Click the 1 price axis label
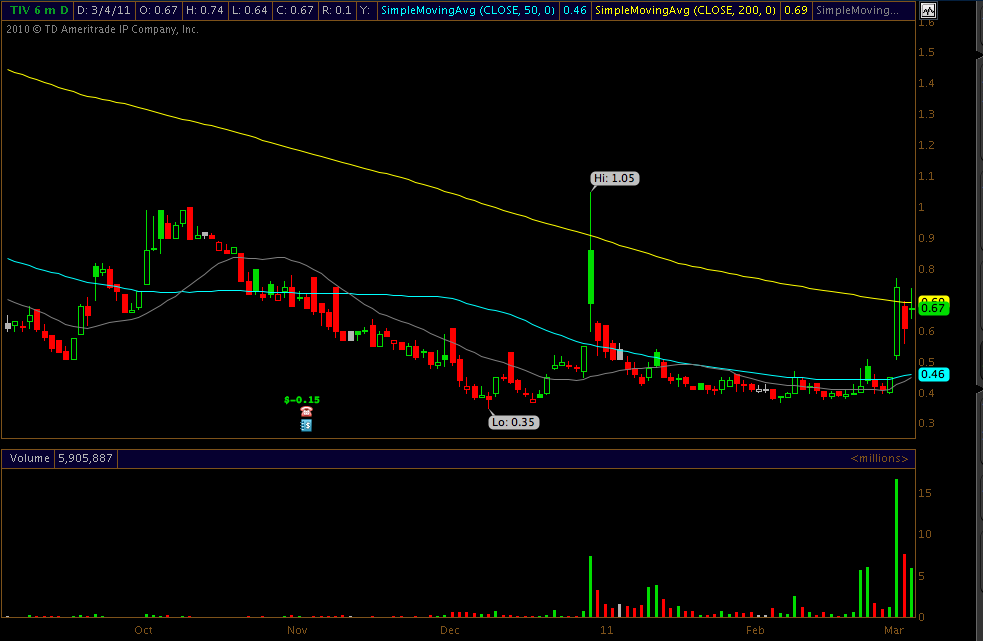This screenshot has height=641, width=983. [x=922, y=207]
